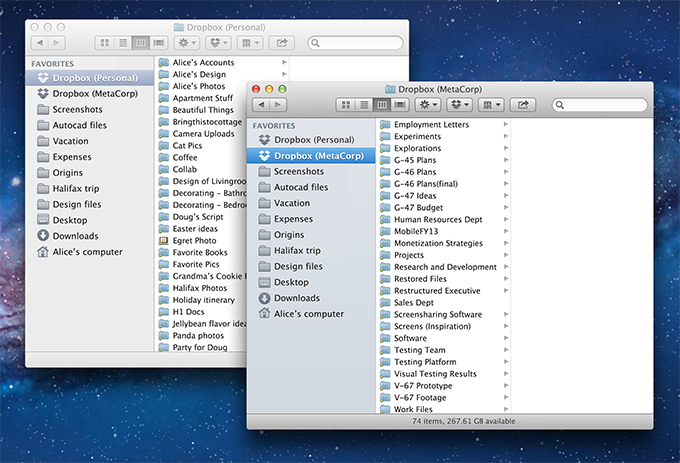Select Alice's computer in the MetaCorp window sidebar
This screenshot has width=680, height=463.
tap(310, 313)
